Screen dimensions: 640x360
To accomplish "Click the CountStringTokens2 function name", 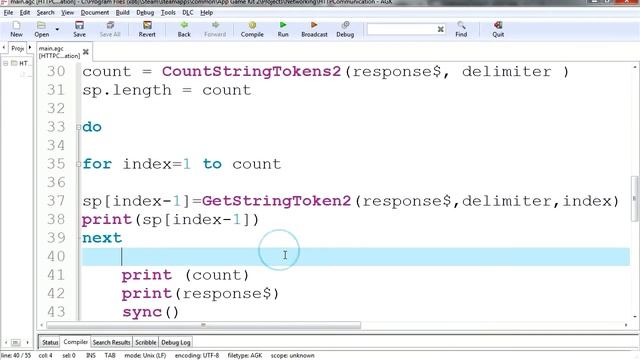I will click(251, 72).
